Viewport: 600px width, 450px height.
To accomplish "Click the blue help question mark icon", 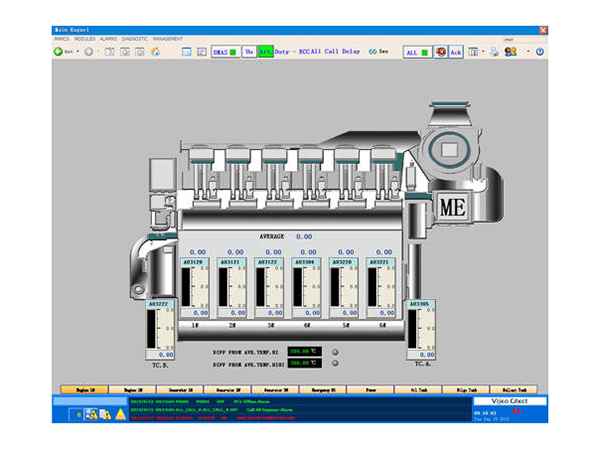I will [539, 51].
